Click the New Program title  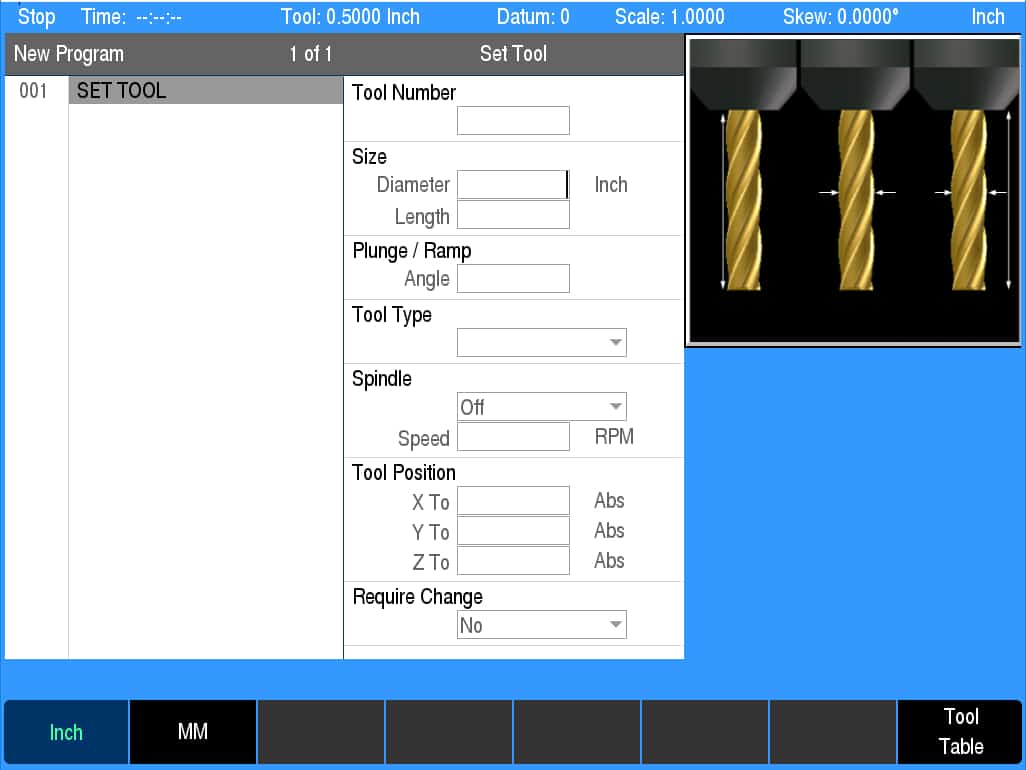click(69, 54)
